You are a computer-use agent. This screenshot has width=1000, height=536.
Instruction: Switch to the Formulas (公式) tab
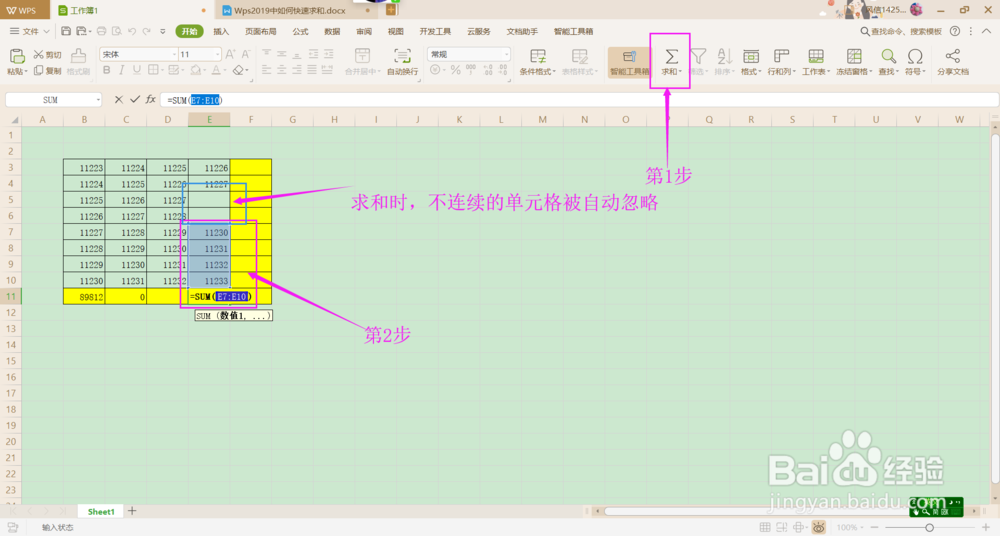click(300, 31)
